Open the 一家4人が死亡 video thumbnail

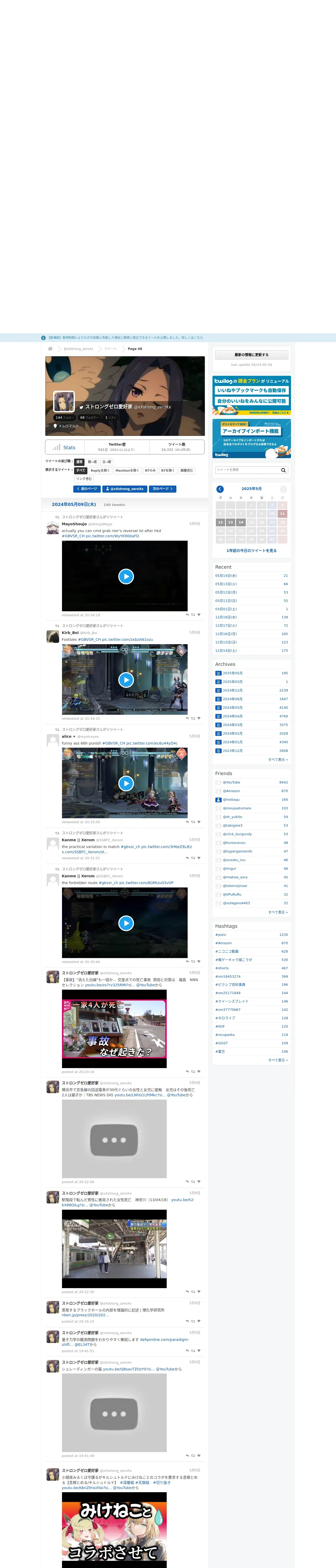[x=114, y=1029]
